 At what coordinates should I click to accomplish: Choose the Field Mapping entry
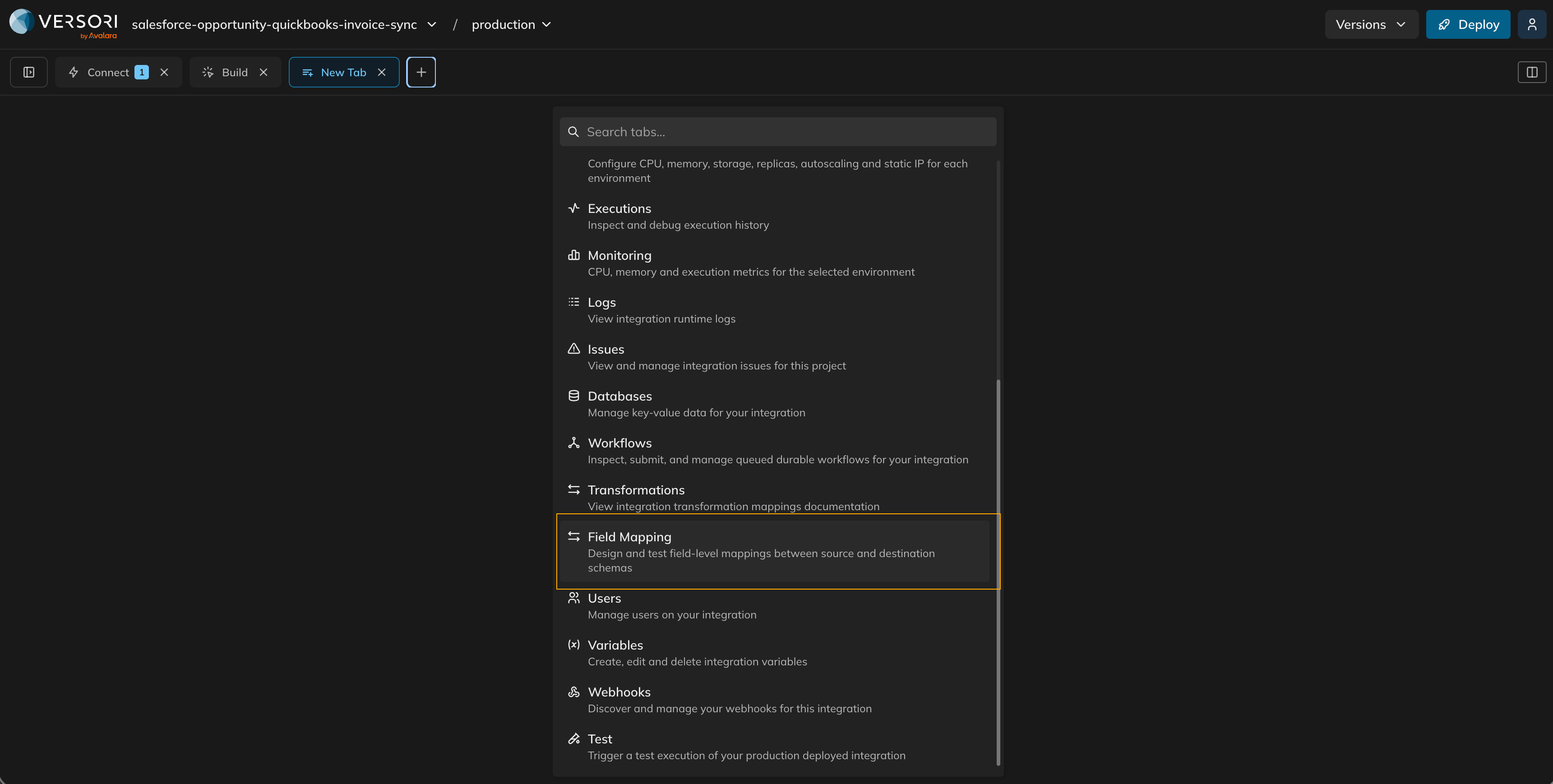click(x=774, y=551)
